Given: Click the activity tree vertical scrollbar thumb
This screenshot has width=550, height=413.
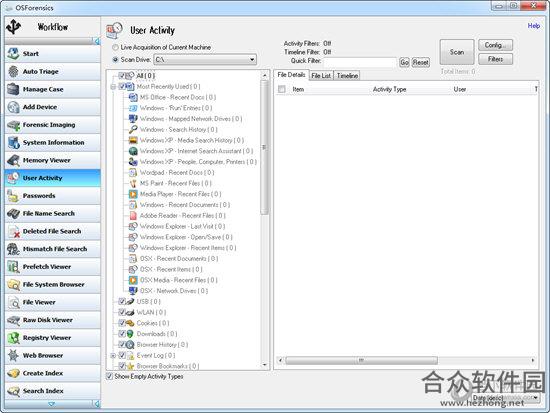Looking at the screenshot, I should [x=264, y=147].
